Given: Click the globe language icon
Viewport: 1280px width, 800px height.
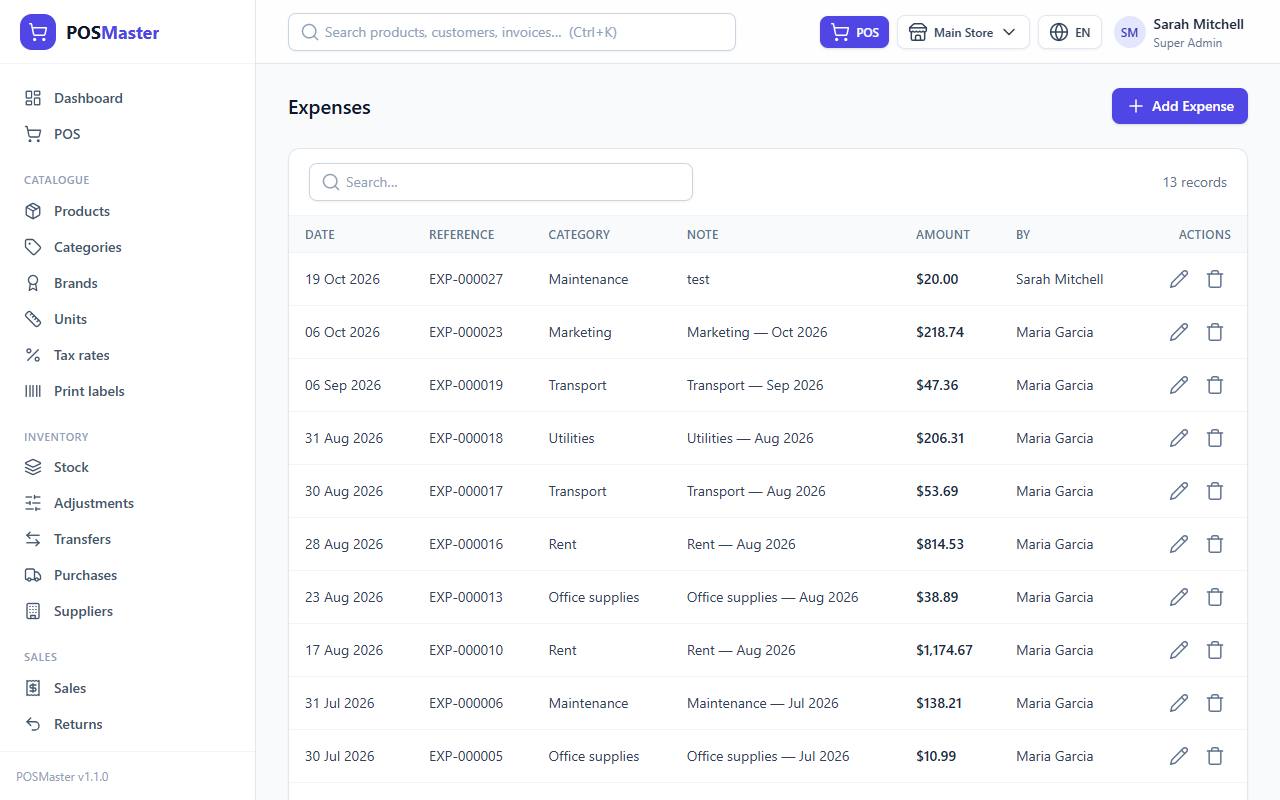Looking at the screenshot, I should 1059,32.
